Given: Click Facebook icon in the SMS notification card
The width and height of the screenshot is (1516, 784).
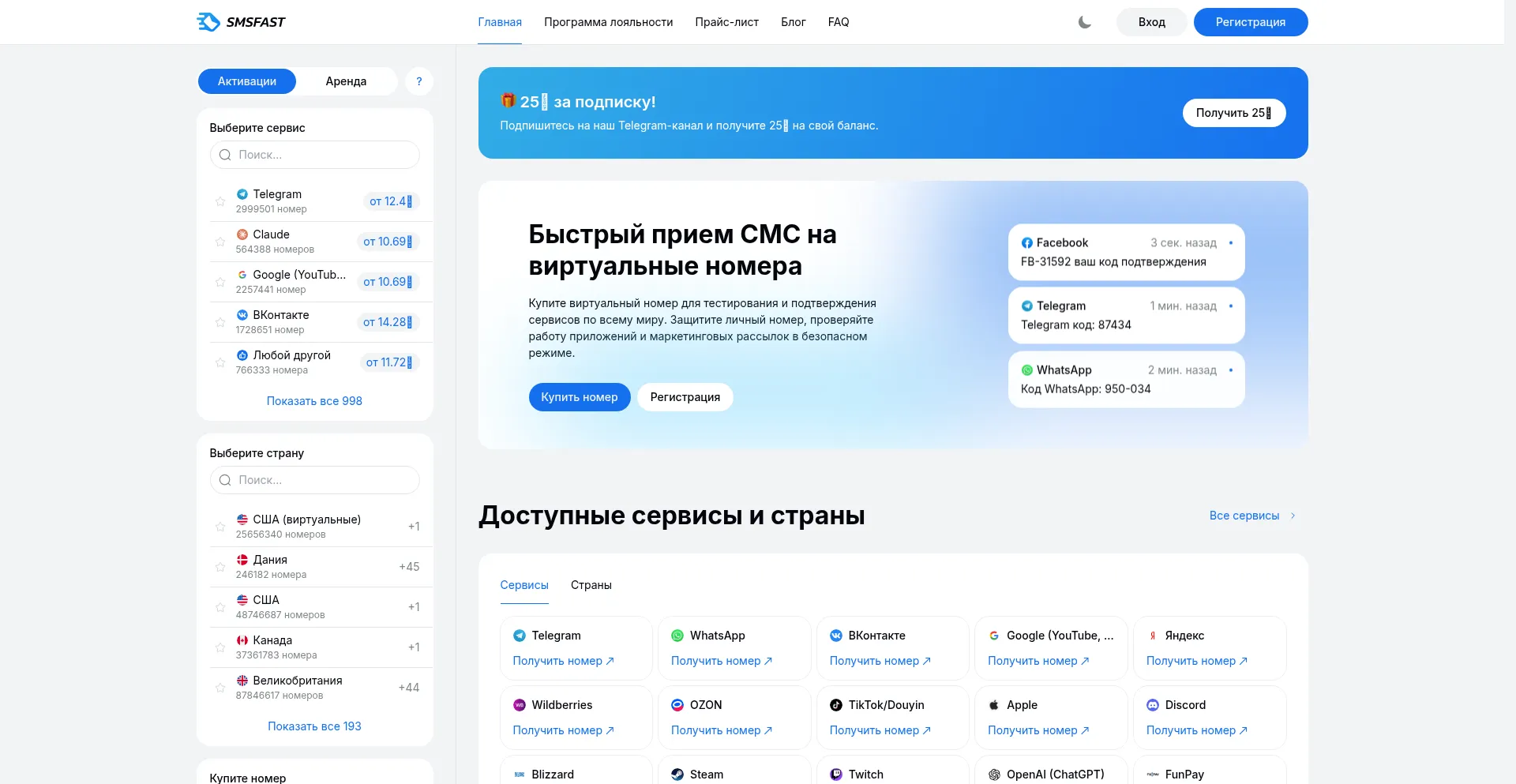Looking at the screenshot, I should tap(1027, 243).
